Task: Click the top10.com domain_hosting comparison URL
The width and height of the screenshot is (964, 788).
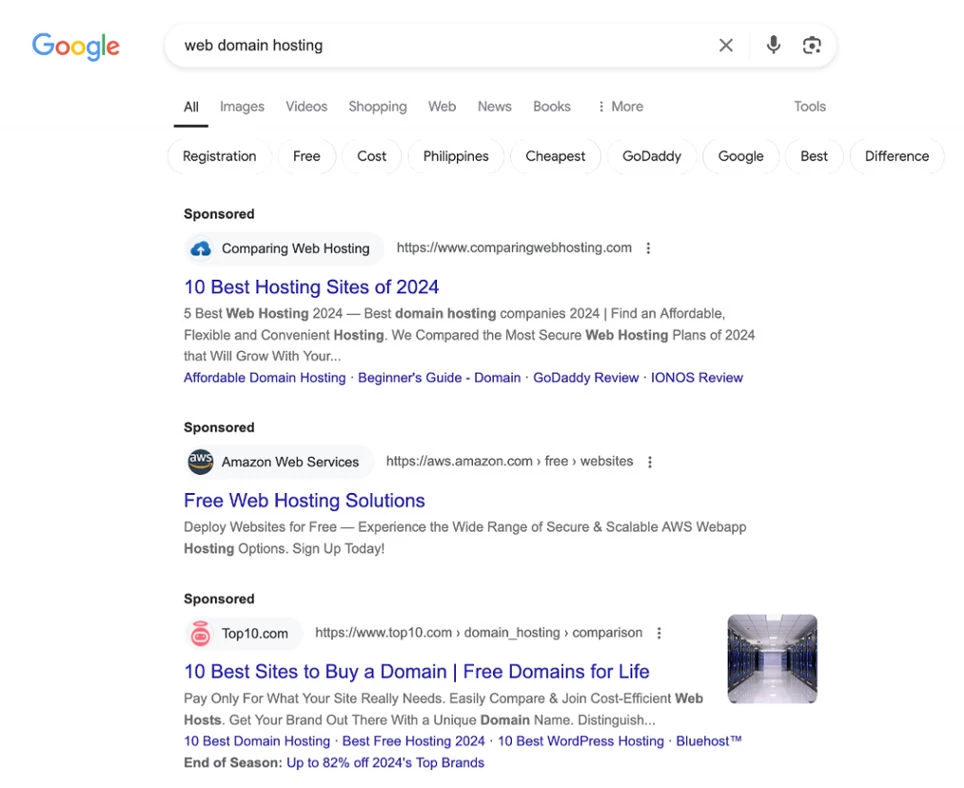Action: [479, 632]
